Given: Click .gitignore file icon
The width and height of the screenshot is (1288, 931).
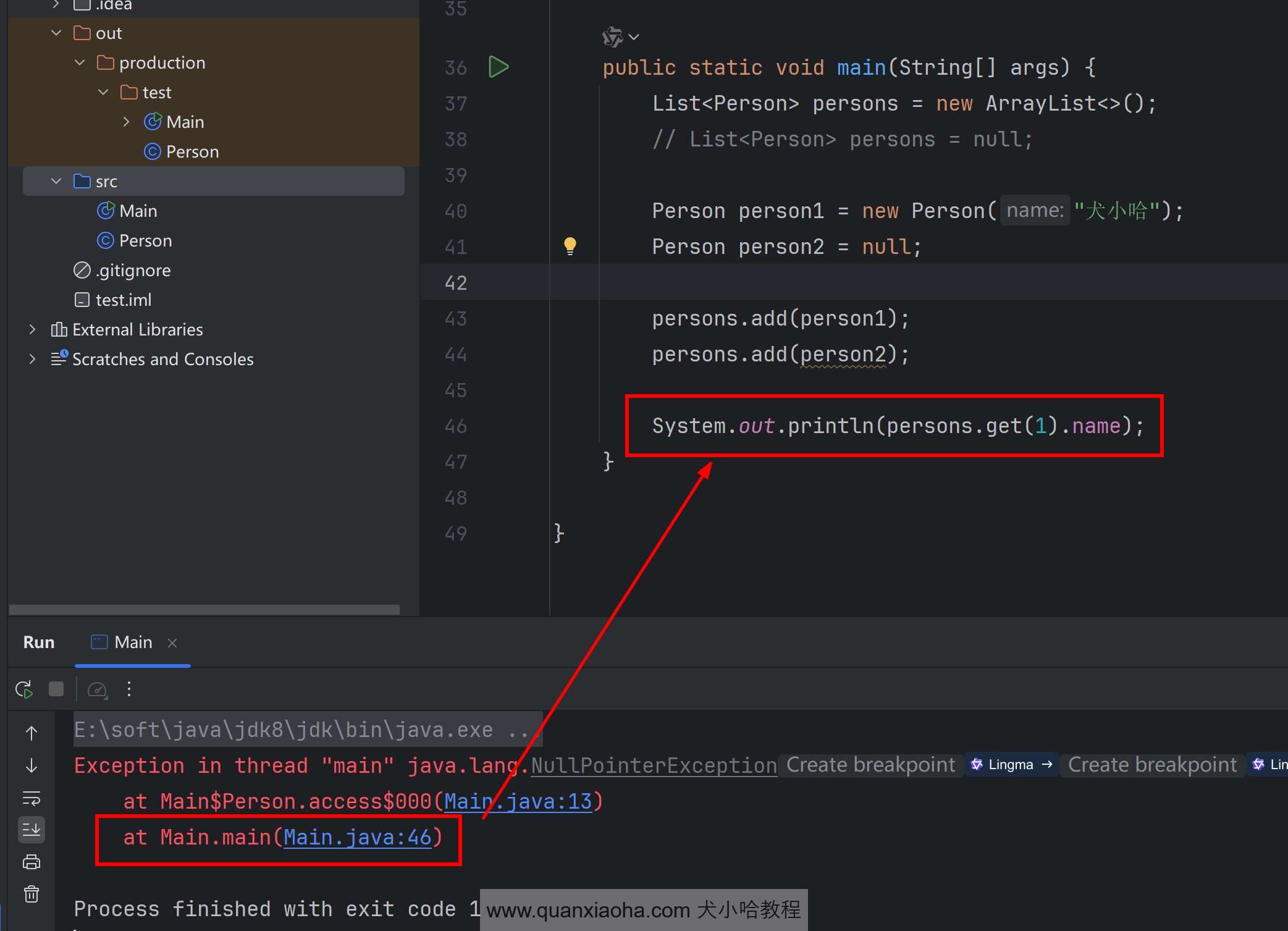Looking at the screenshot, I should [x=82, y=270].
